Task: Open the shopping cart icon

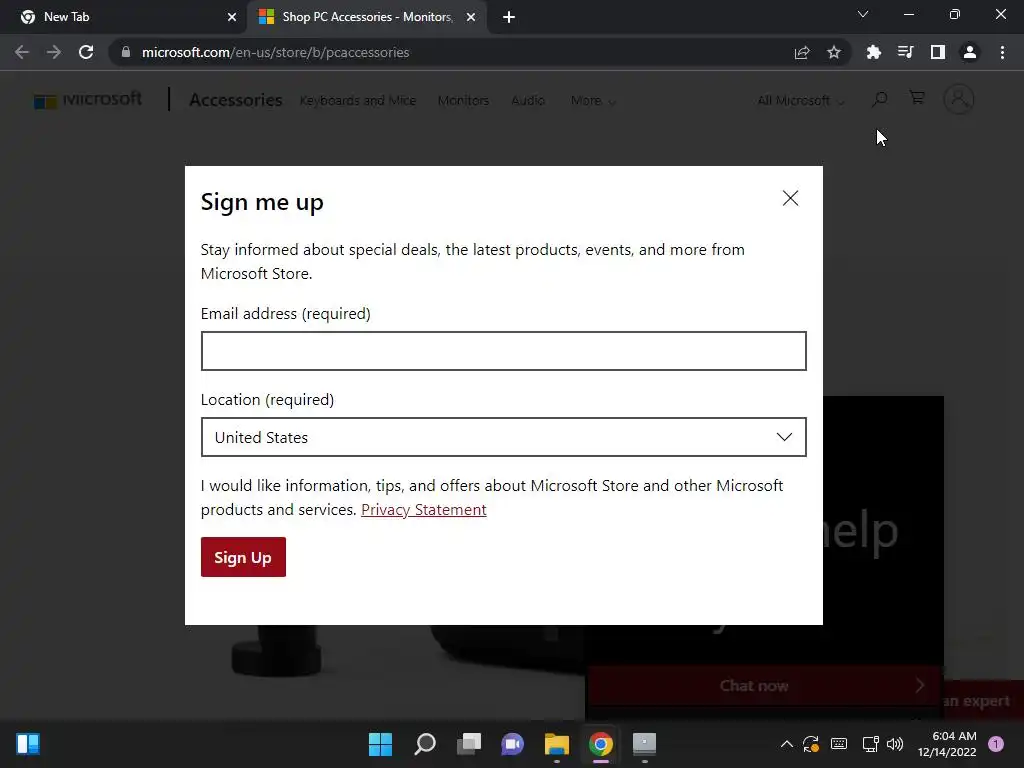Action: (917, 98)
